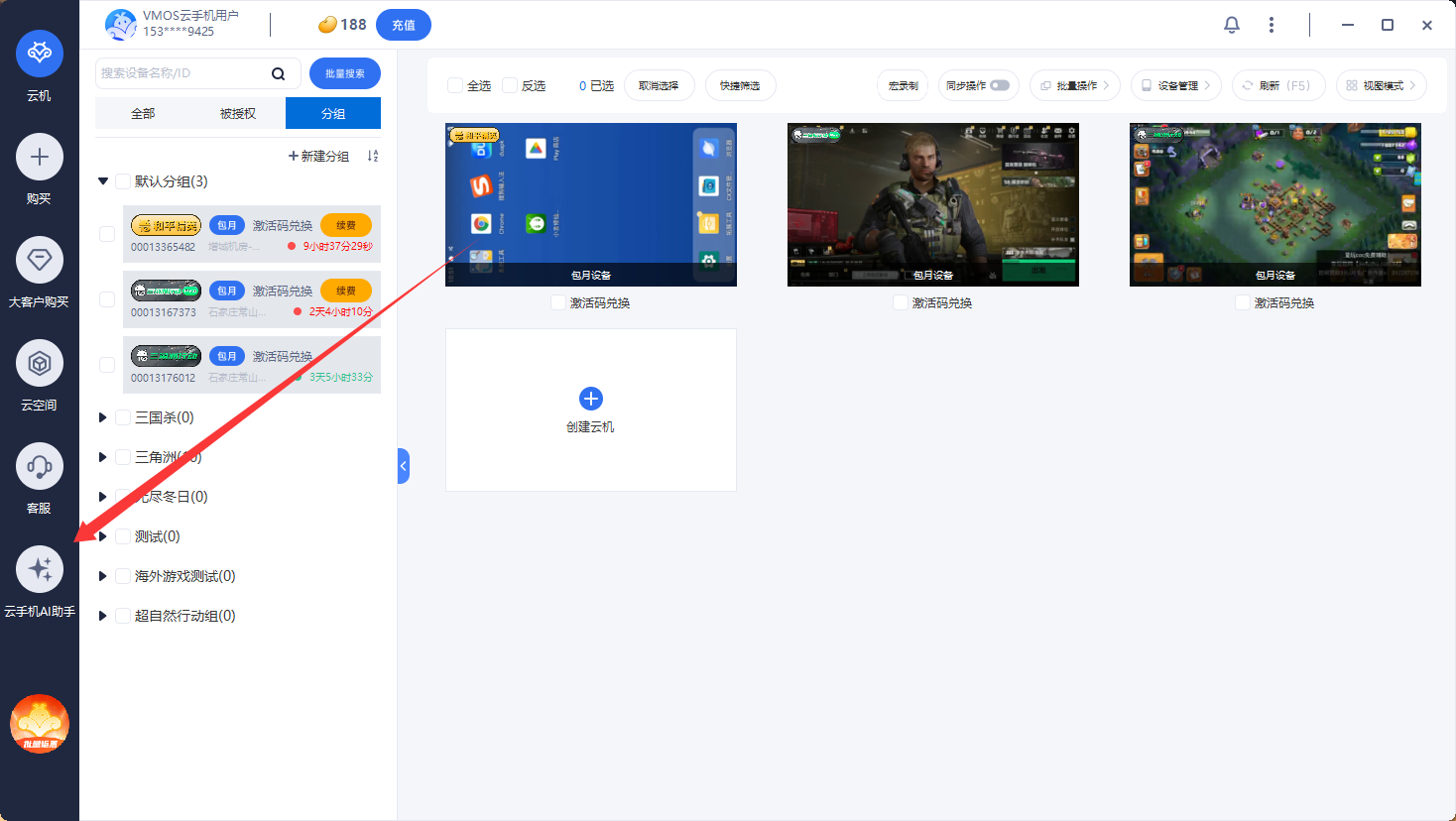
Task: Check the box for device 00013167373
Action: click(x=107, y=299)
